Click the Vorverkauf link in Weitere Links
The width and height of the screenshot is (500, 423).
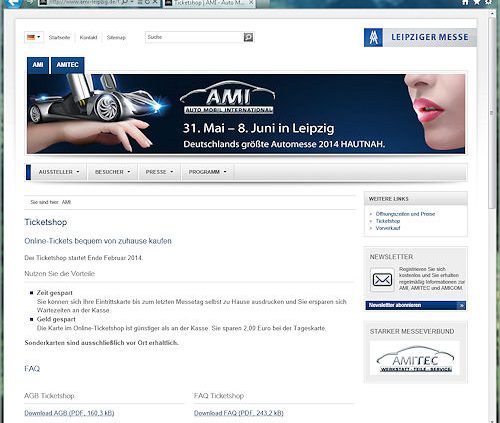click(x=388, y=228)
